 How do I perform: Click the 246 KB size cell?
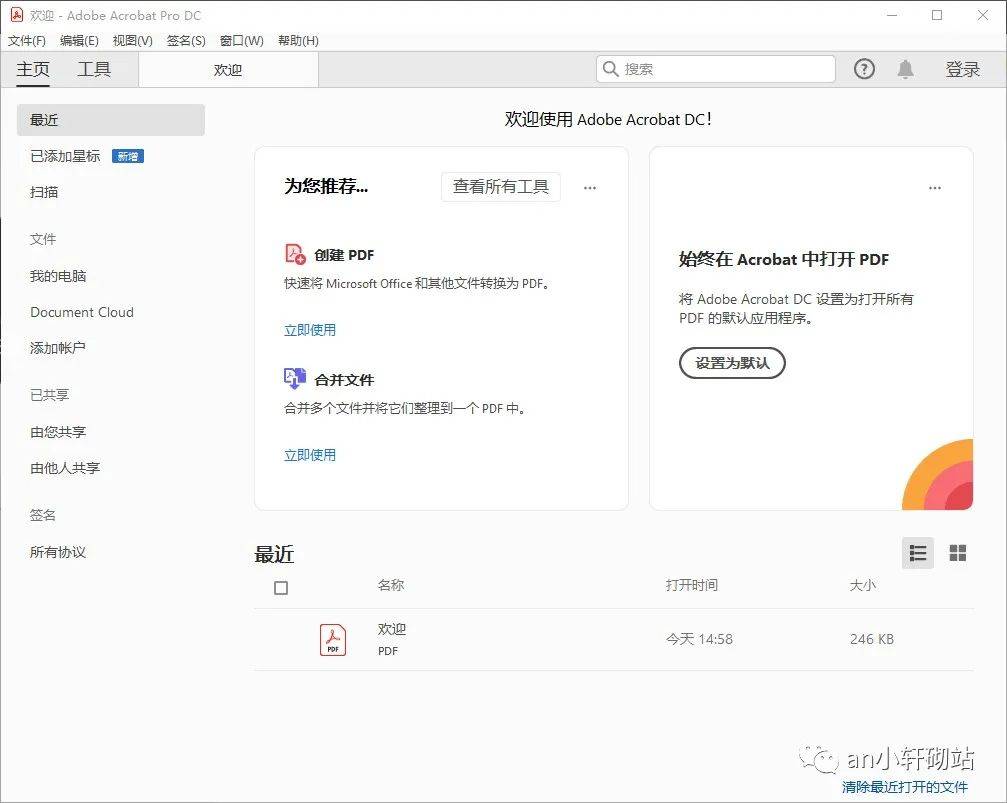(x=871, y=639)
